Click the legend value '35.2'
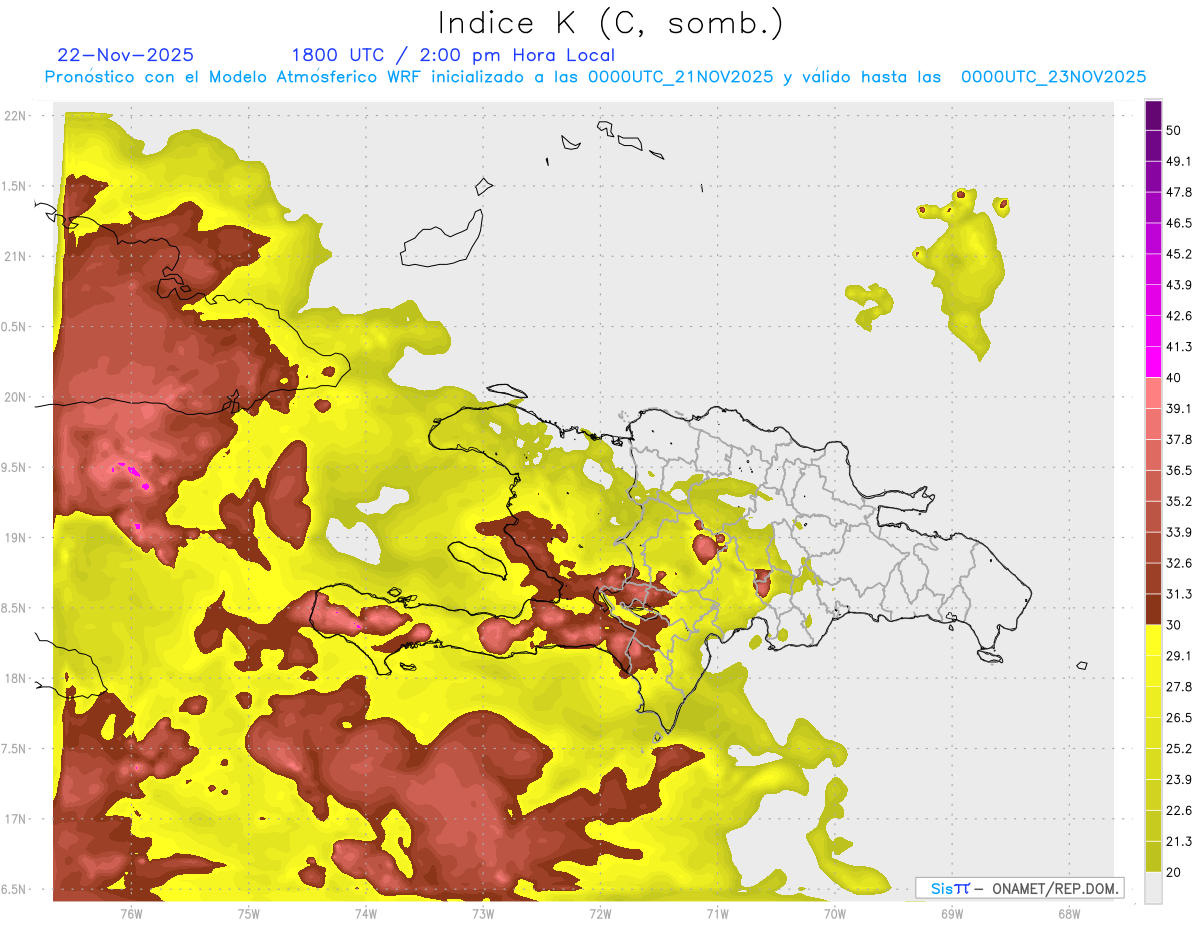Viewport: 1200px width, 927px height. click(1179, 501)
